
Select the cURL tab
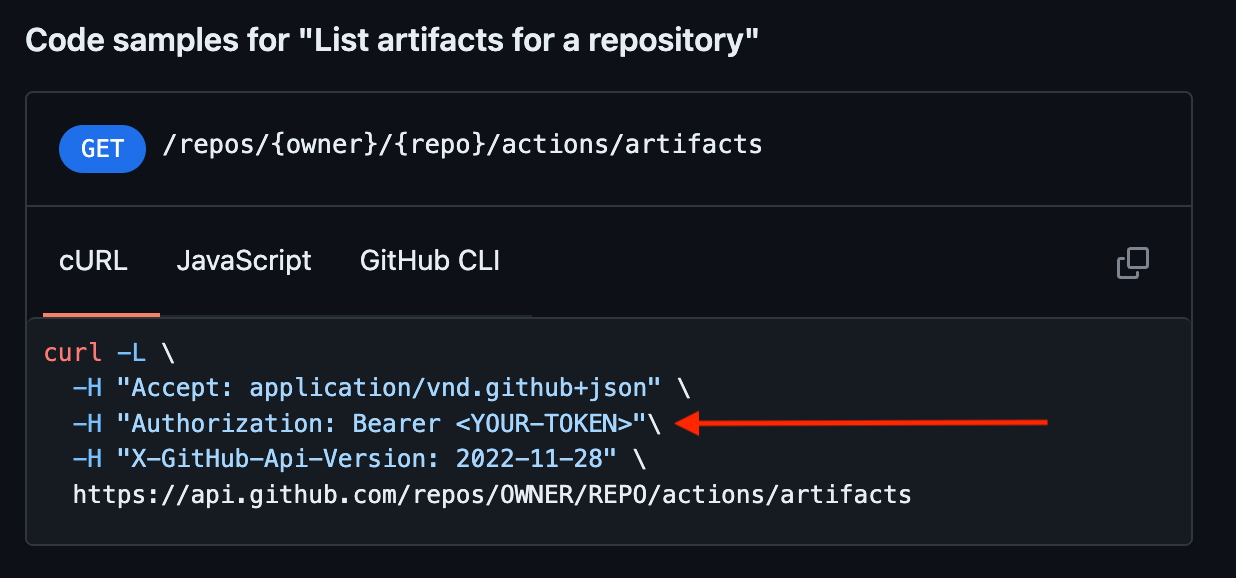pyautogui.click(x=93, y=260)
